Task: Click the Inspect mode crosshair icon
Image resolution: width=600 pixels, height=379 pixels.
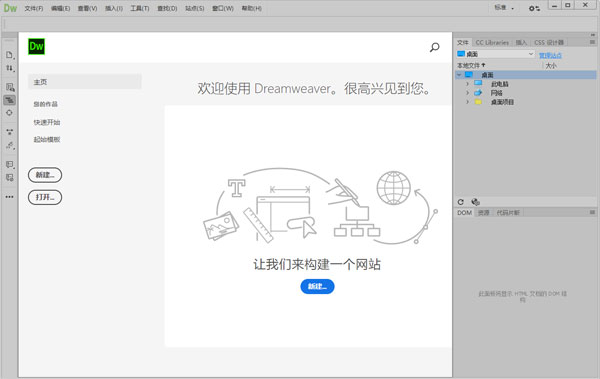Action: (x=10, y=113)
